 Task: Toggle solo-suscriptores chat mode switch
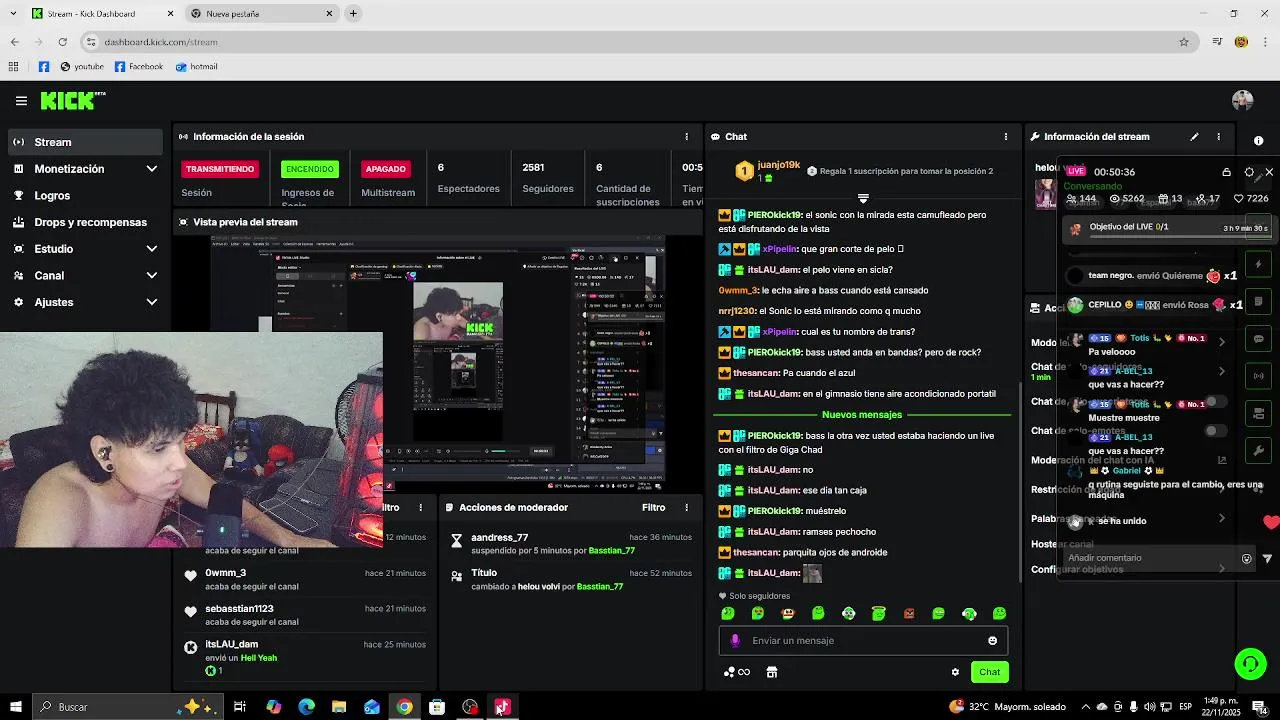(x=1215, y=401)
